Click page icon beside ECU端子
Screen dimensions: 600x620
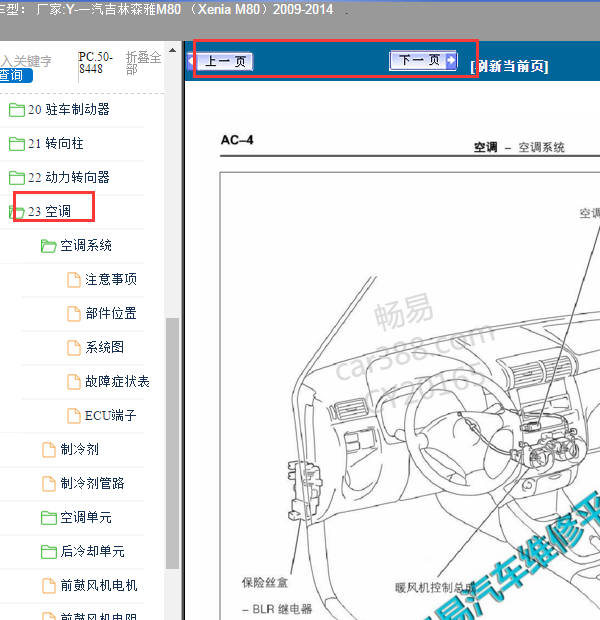[74, 416]
